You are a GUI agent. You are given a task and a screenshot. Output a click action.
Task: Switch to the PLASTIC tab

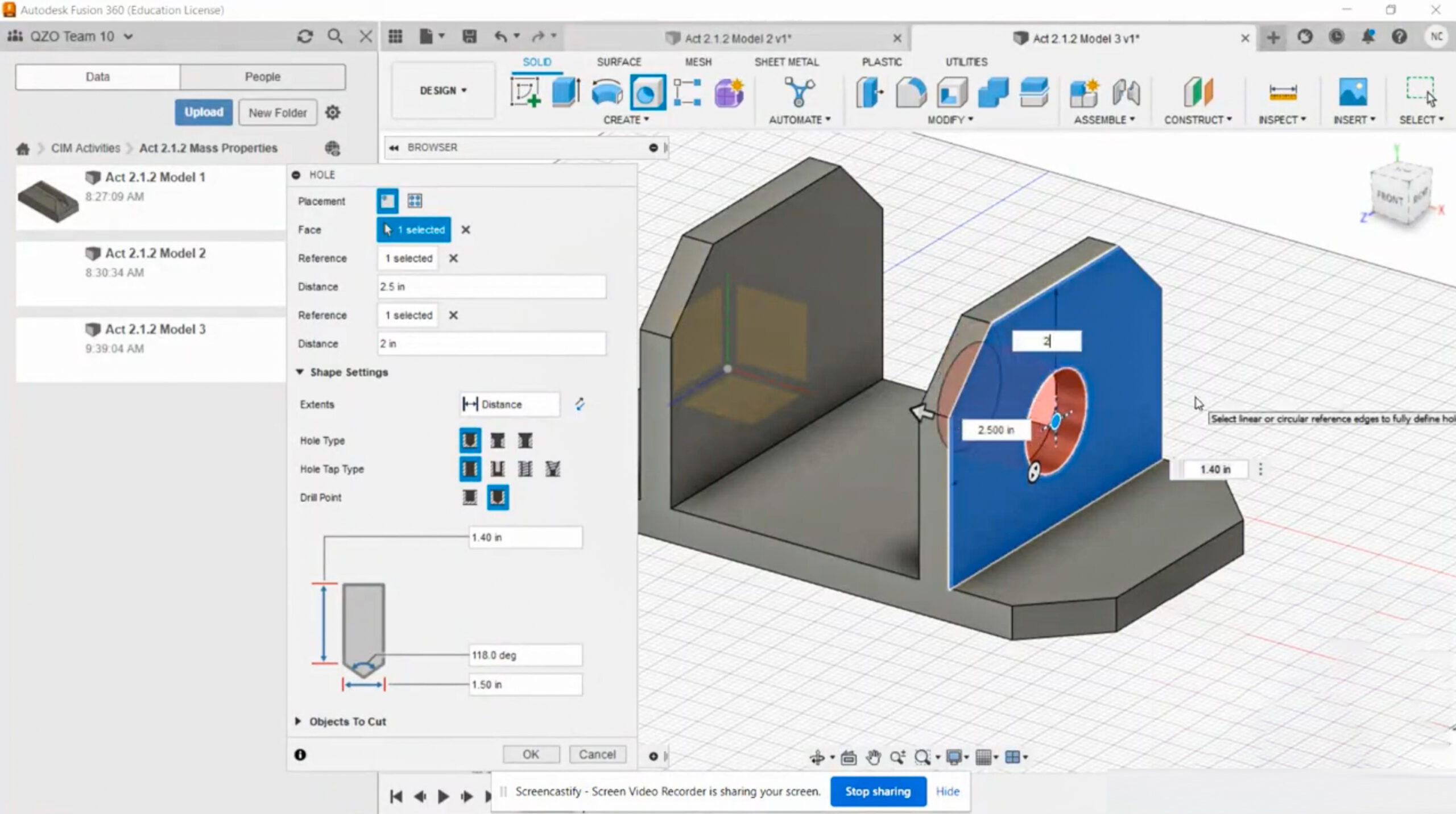pyautogui.click(x=882, y=61)
